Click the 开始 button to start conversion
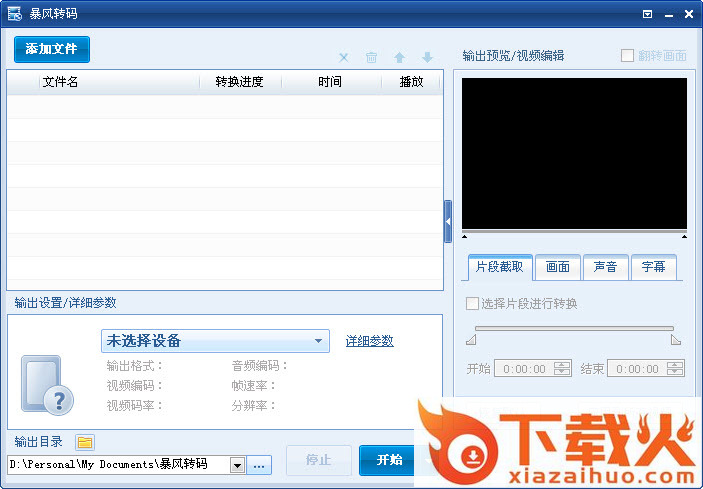This screenshot has width=703, height=489. click(389, 460)
